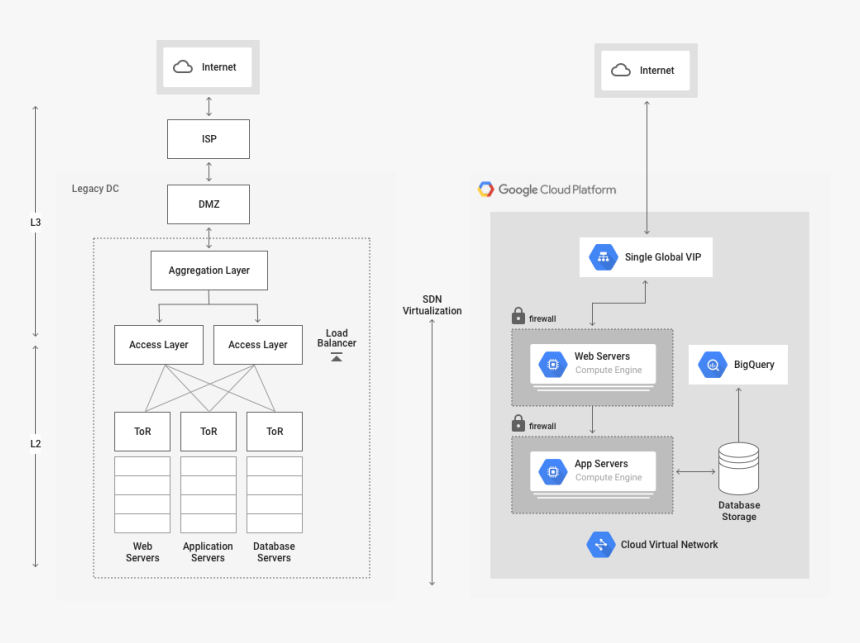This screenshot has height=643, width=860.
Task: Click the Load Balancer text label
Action: click(337, 338)
